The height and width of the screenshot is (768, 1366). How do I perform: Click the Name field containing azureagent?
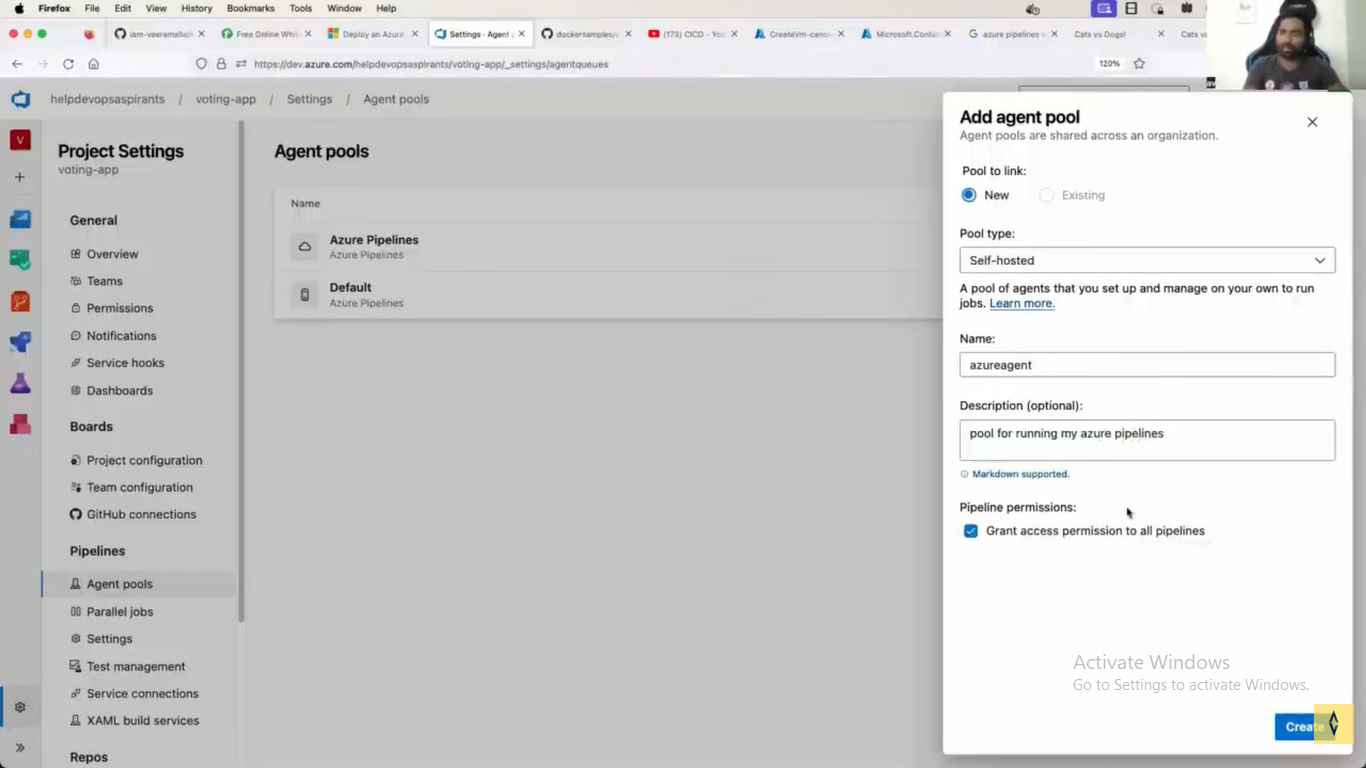pyautogui.click(x=1146, y=365)
